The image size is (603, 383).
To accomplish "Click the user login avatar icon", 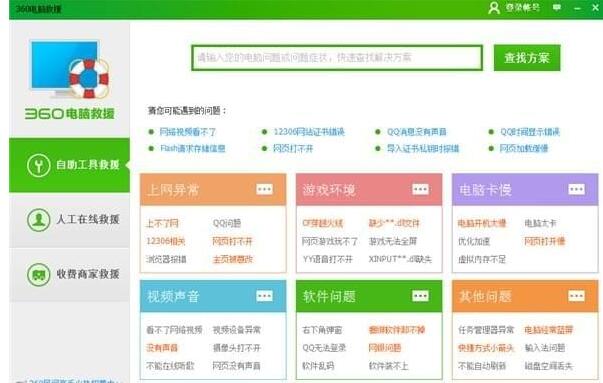I will pyautogui.click(x=494, y=8).
